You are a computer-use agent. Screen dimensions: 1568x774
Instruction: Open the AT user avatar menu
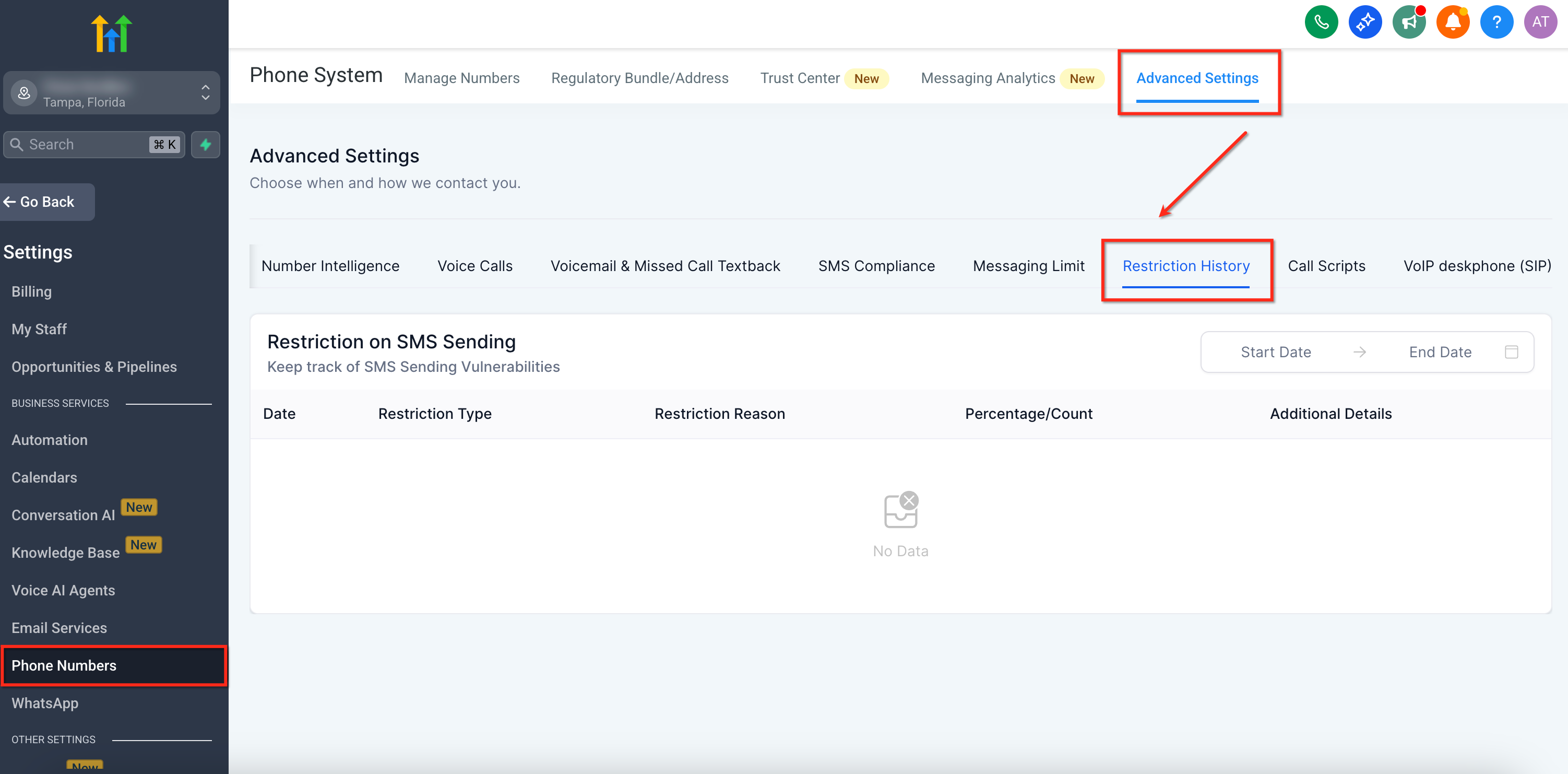point(1540,22)
